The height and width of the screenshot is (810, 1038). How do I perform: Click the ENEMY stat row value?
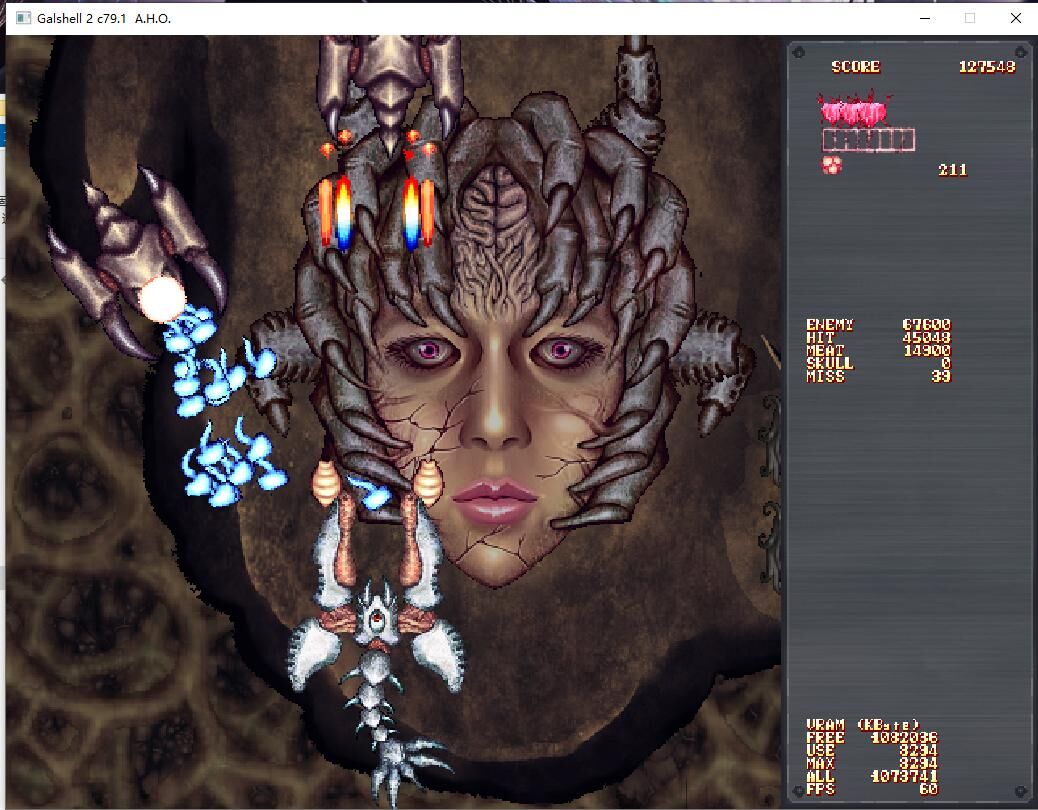pyautogui.click(x=926, y=325)
